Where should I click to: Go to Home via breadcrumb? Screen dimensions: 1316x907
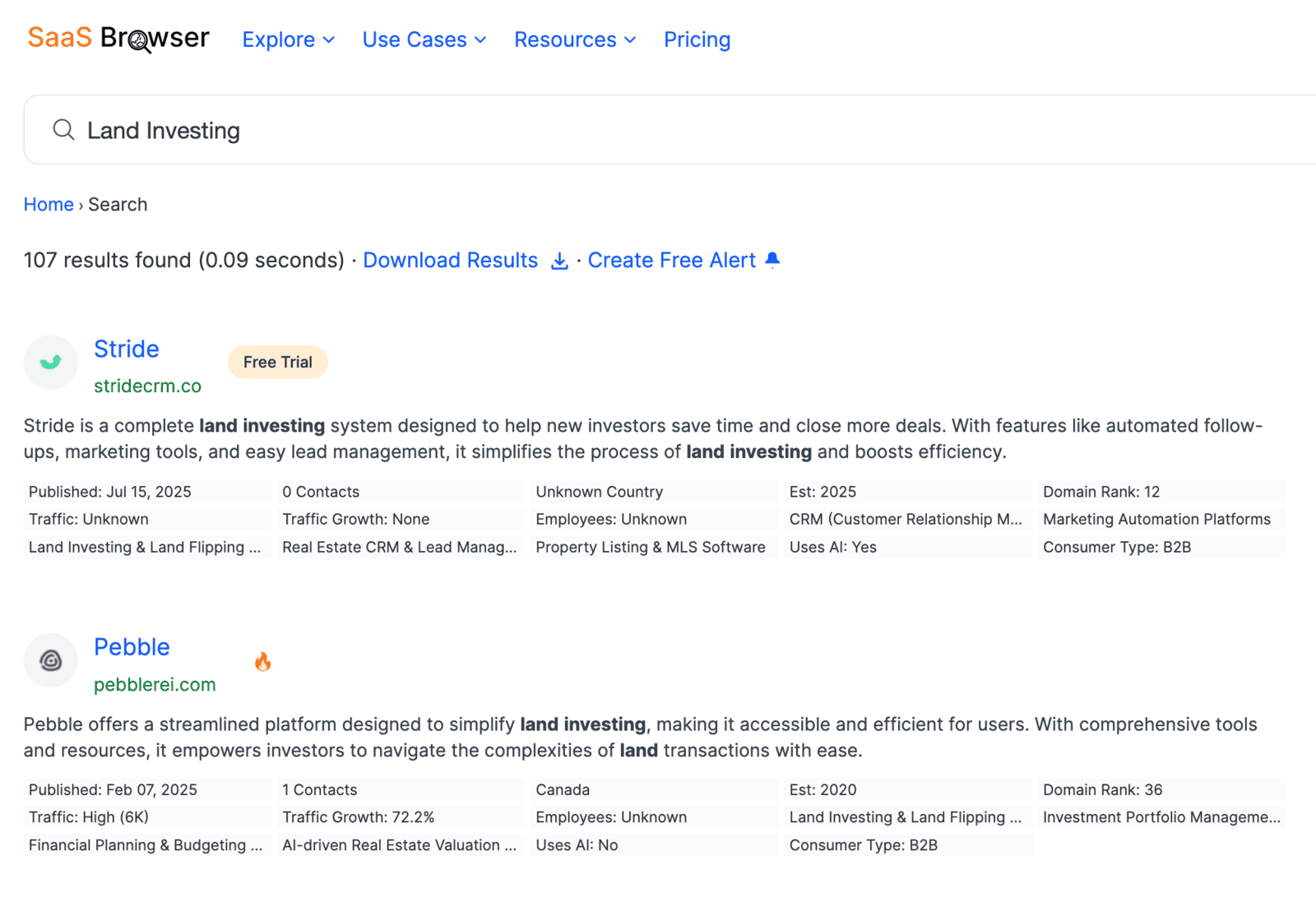49,205
